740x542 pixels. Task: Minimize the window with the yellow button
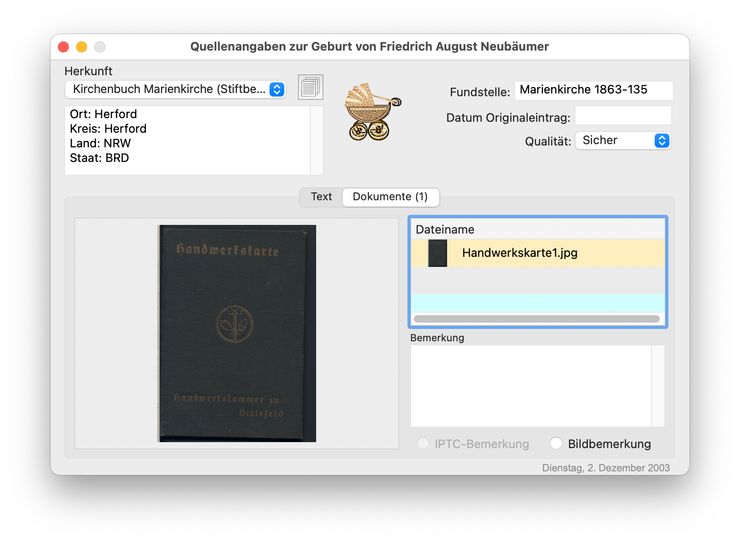pos(82,47)
